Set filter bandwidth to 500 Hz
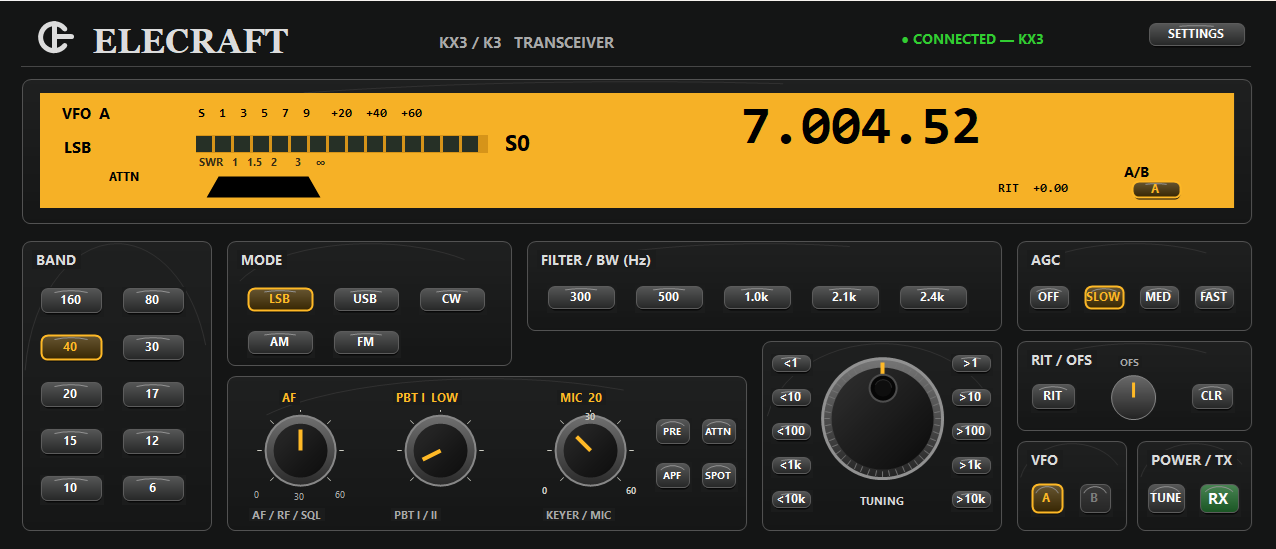Screen dimensions: 1276x549 [669, 297]
